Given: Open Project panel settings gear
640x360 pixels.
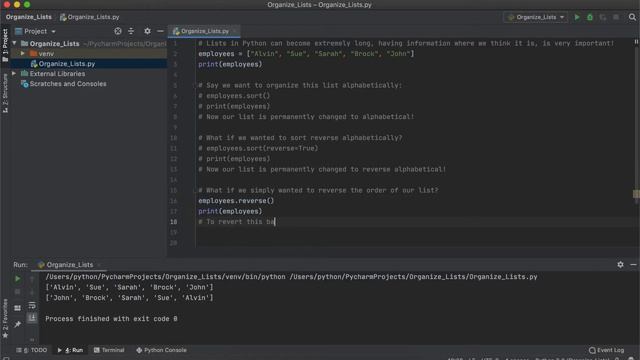Looking at the screenshot, I should click(147, 31).
